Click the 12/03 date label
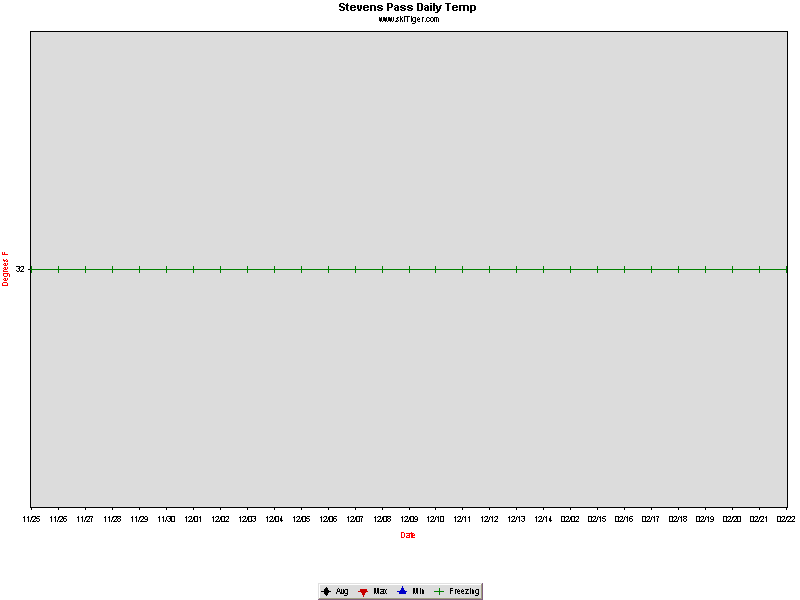The height and width of the screenshot is (600, 800). (x=247, y=519)
